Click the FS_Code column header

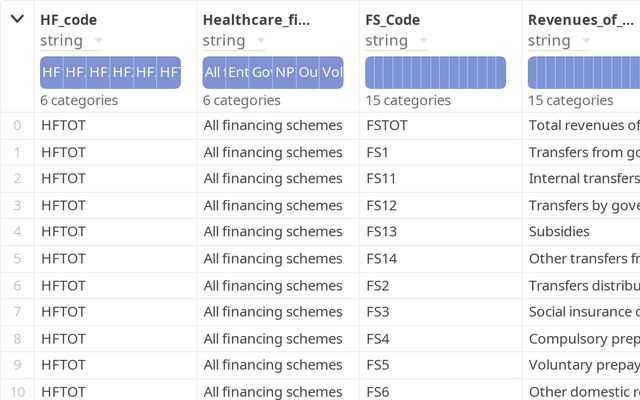pyautogui.click(x=393, y=20)
